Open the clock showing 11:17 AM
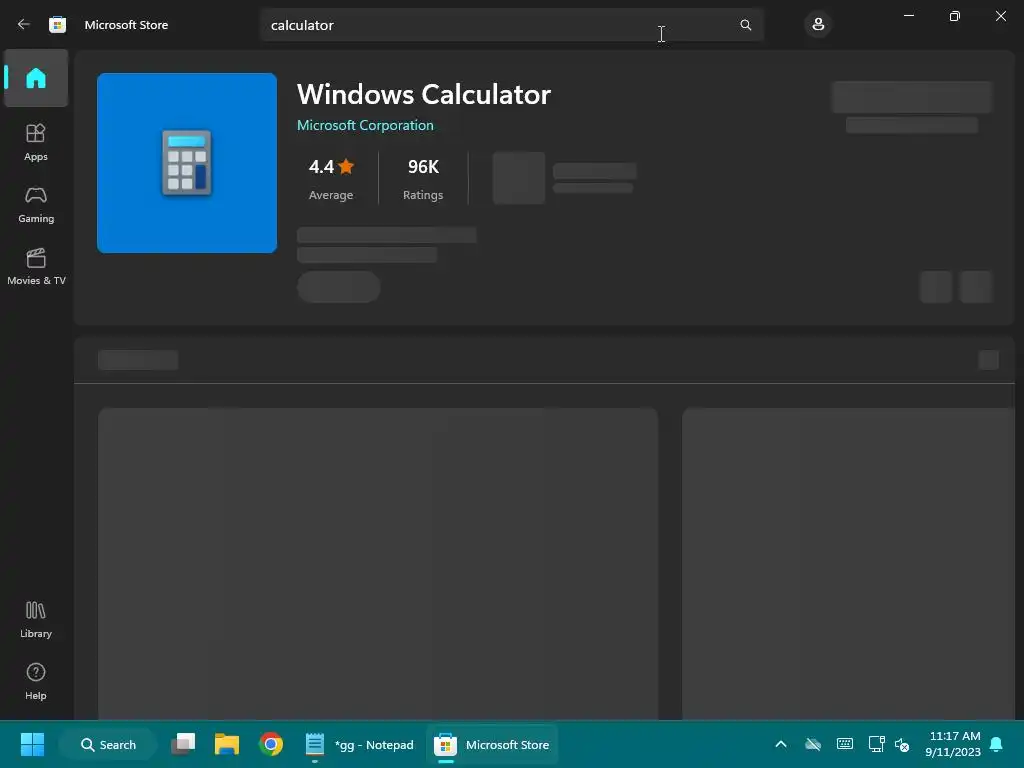1024x768 pixels. 953,744
